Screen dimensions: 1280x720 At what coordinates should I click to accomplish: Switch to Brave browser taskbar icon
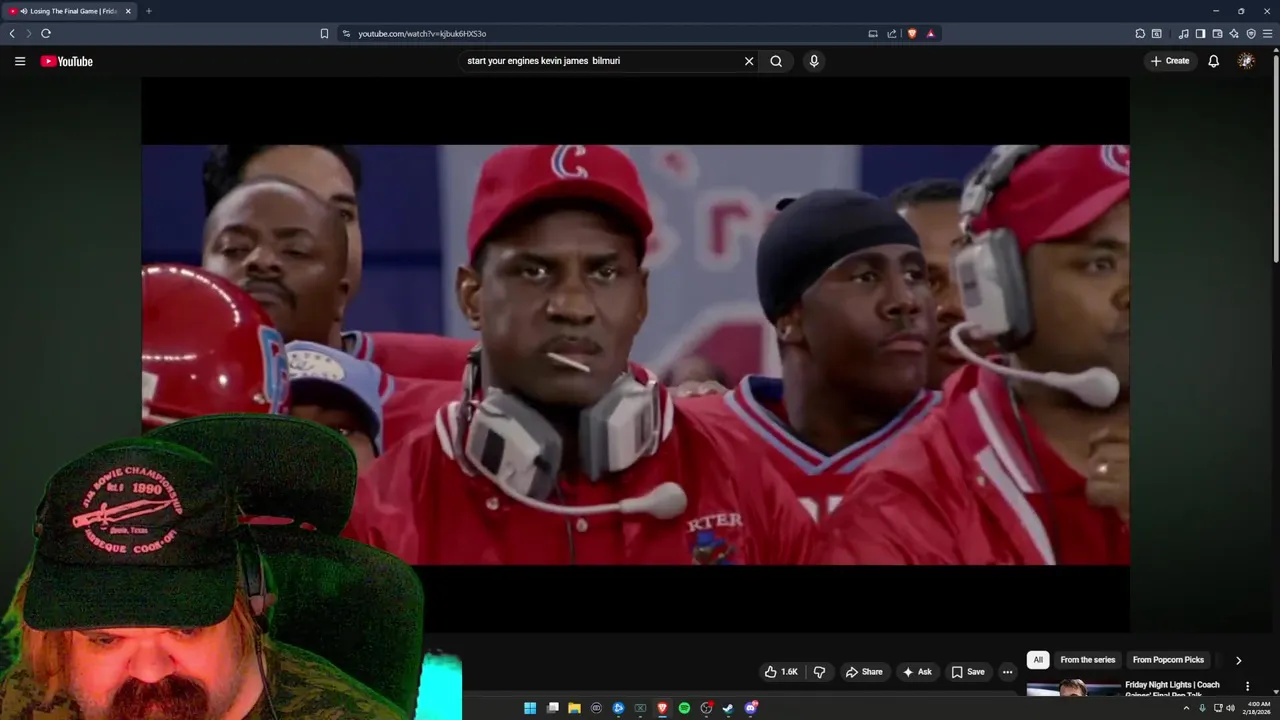click(662, 708)
